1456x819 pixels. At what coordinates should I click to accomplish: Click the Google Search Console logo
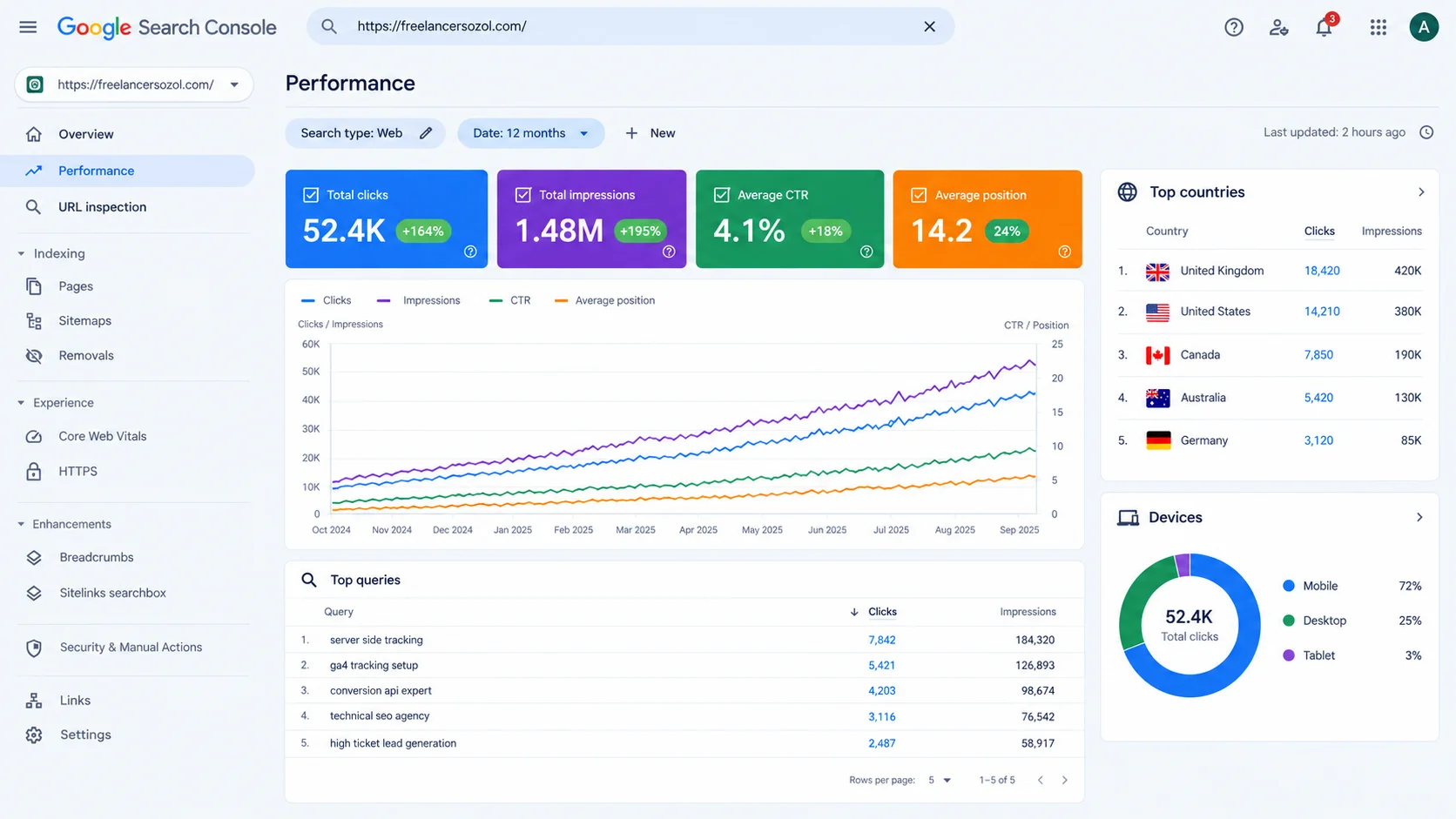167,28
